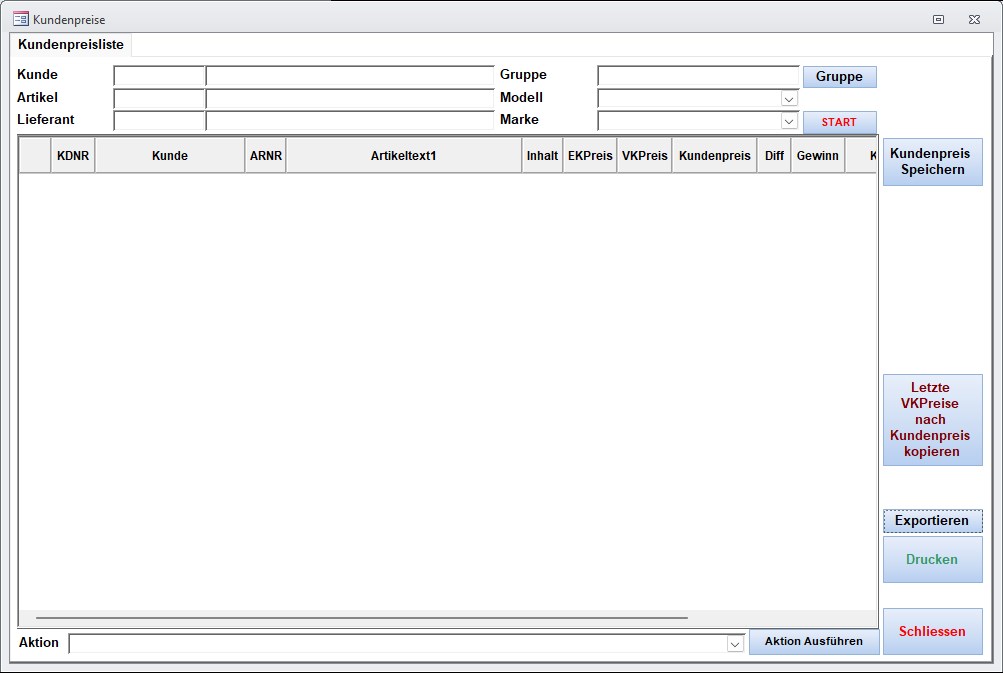Click Letzte VKPreise nach Kundenpreis kopieren

click(932, 420)
